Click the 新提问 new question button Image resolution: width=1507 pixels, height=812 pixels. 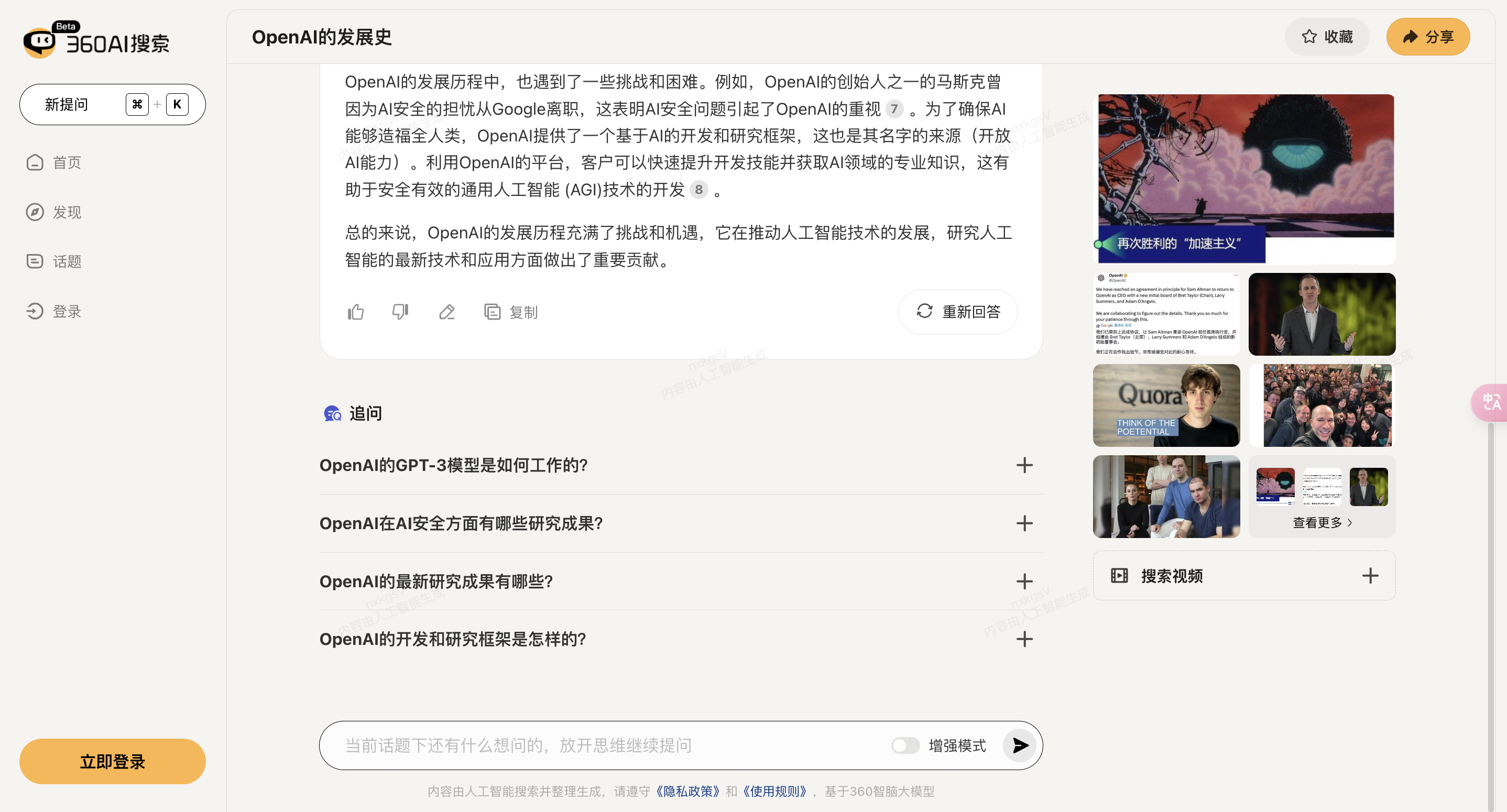[112, 105]
